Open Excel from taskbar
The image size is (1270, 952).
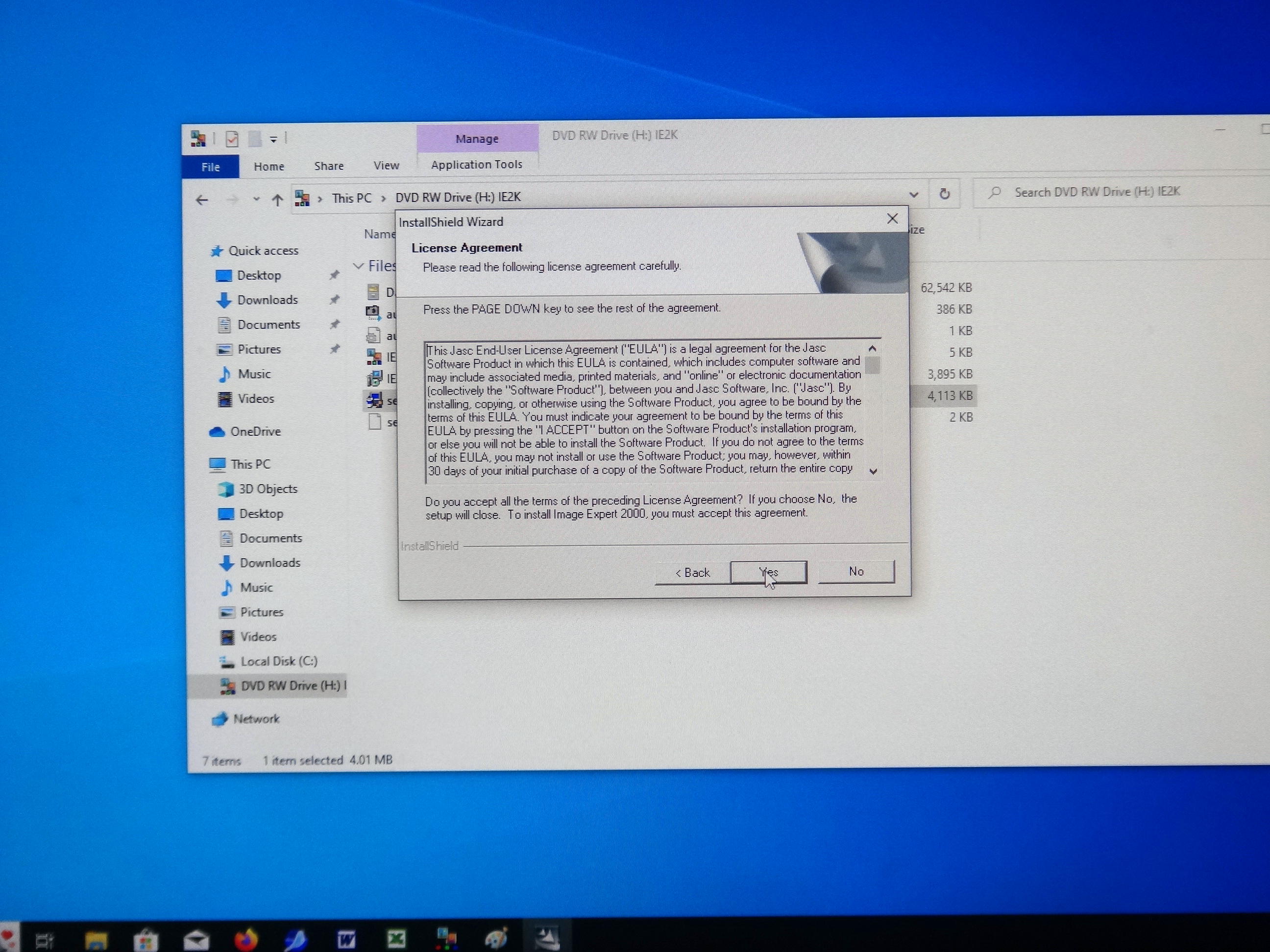(396, 939)
